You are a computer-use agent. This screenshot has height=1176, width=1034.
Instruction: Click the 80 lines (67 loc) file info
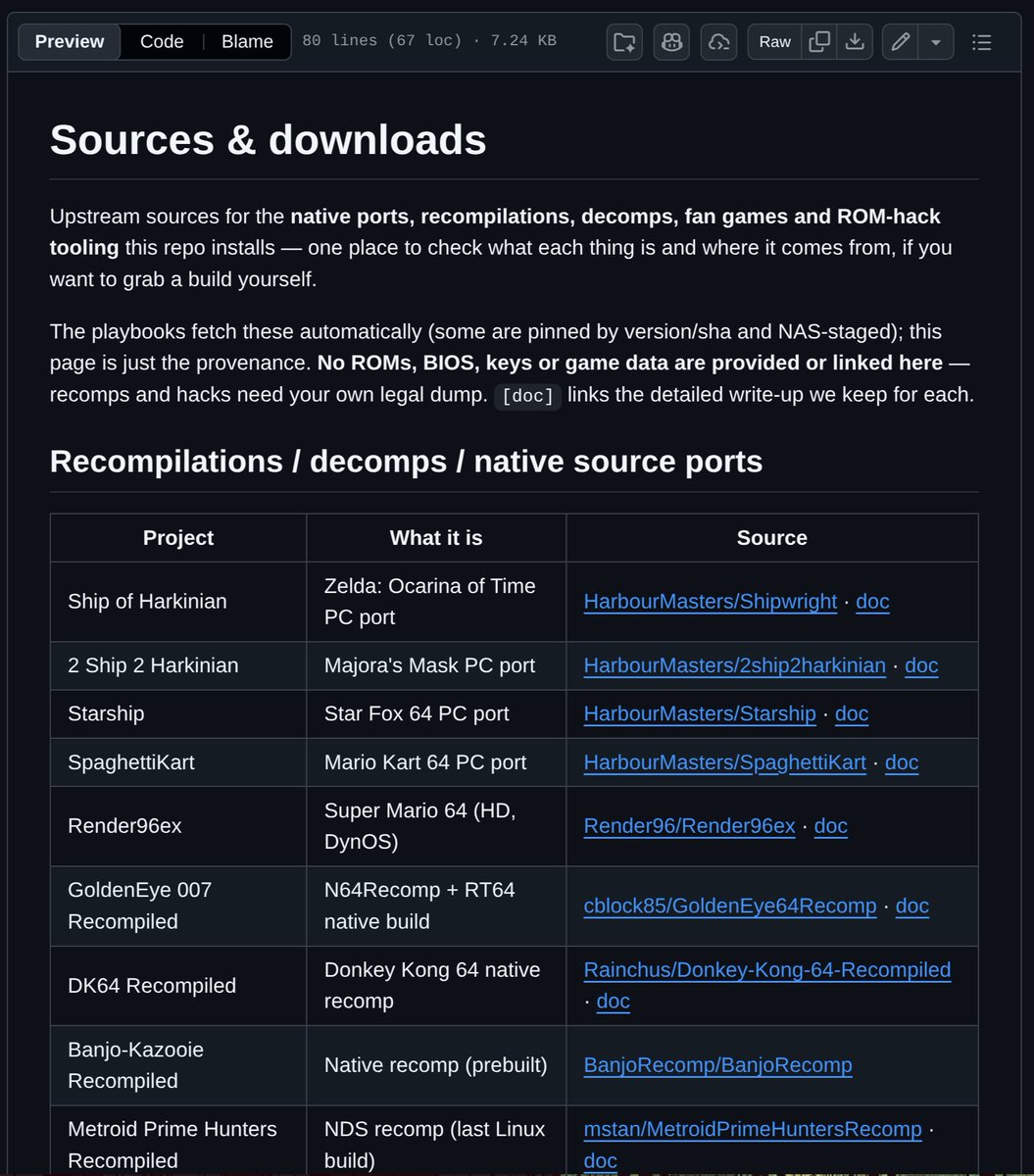[429, 41]
